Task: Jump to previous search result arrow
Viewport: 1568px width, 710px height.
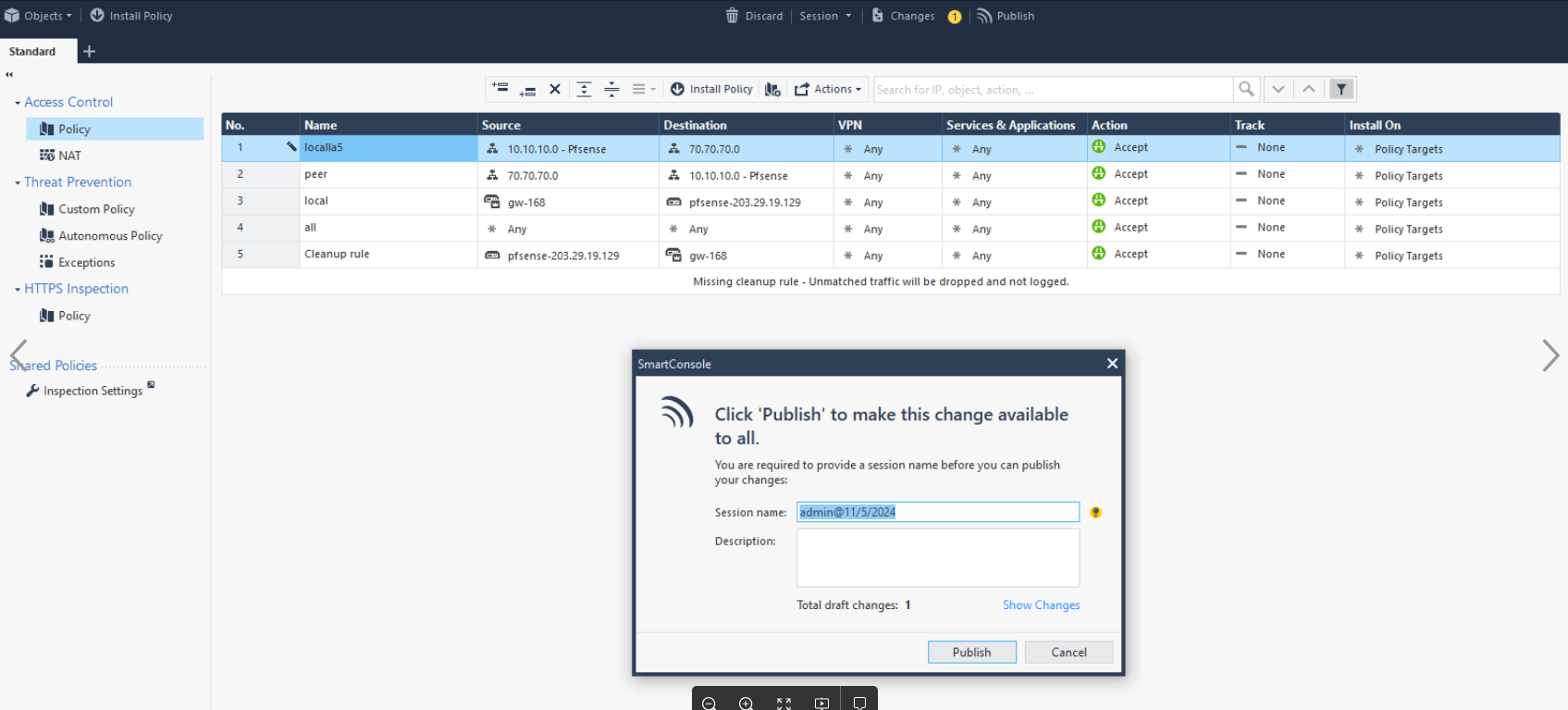Action: 1308,89
